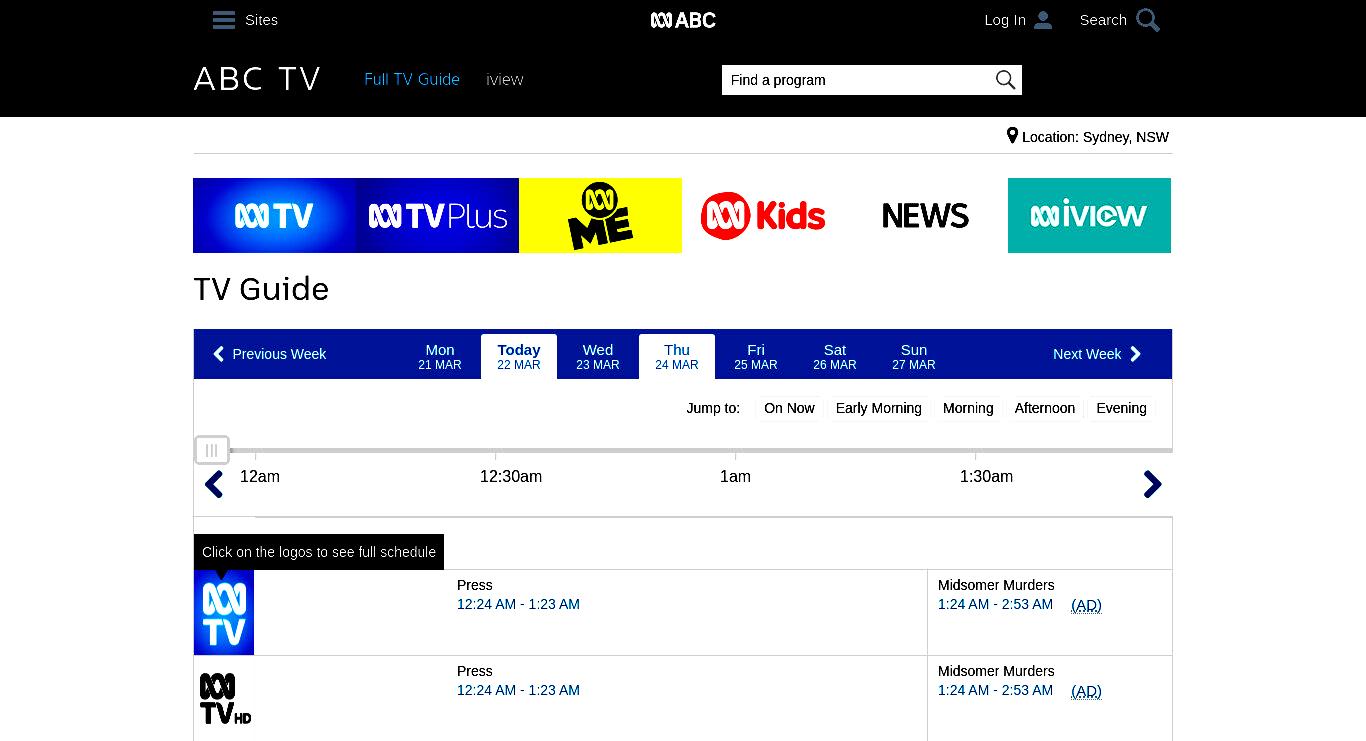This screenshot has width=1366, height=741.
Task: Open the ABC TV Plus channel banner
Action: click(x=437, y=215)
